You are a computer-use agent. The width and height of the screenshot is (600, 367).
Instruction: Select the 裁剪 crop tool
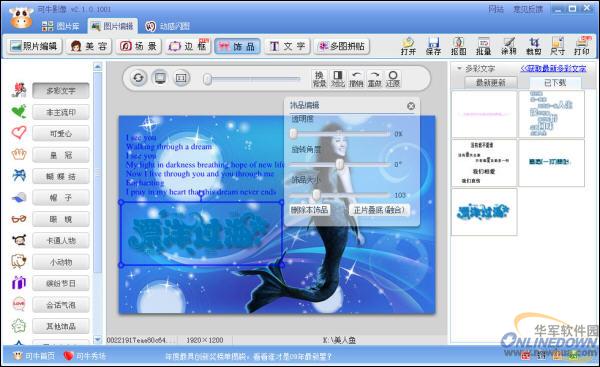click(x=533, y=46)
